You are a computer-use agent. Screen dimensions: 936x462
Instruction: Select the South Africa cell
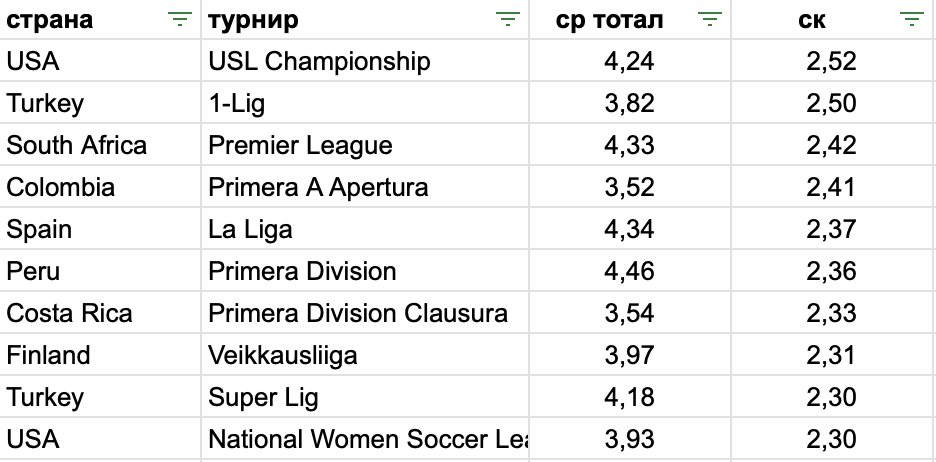pyautogui.click(x=100, y=145)
